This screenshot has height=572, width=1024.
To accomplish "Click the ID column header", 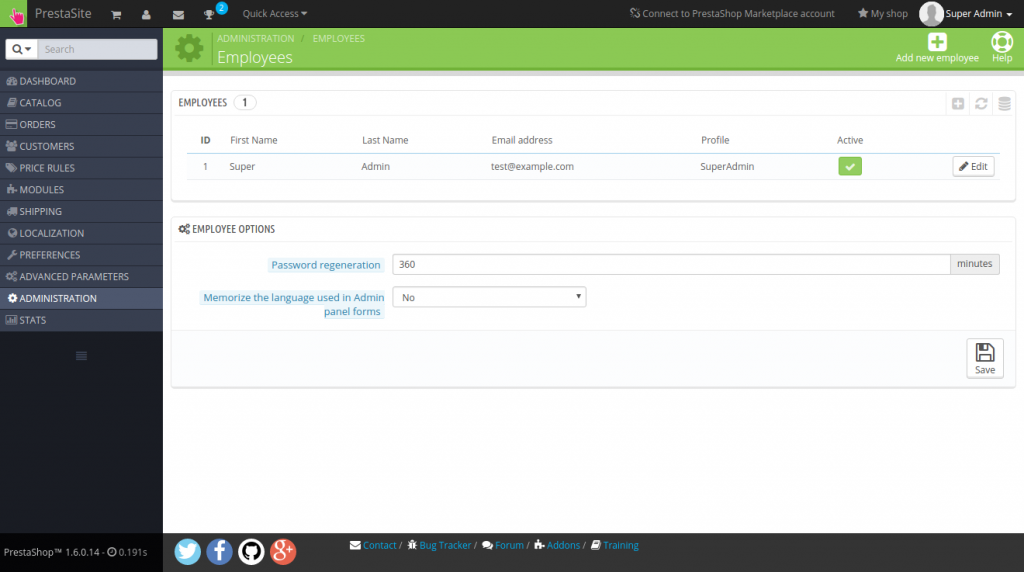I will tap(205, 140).
